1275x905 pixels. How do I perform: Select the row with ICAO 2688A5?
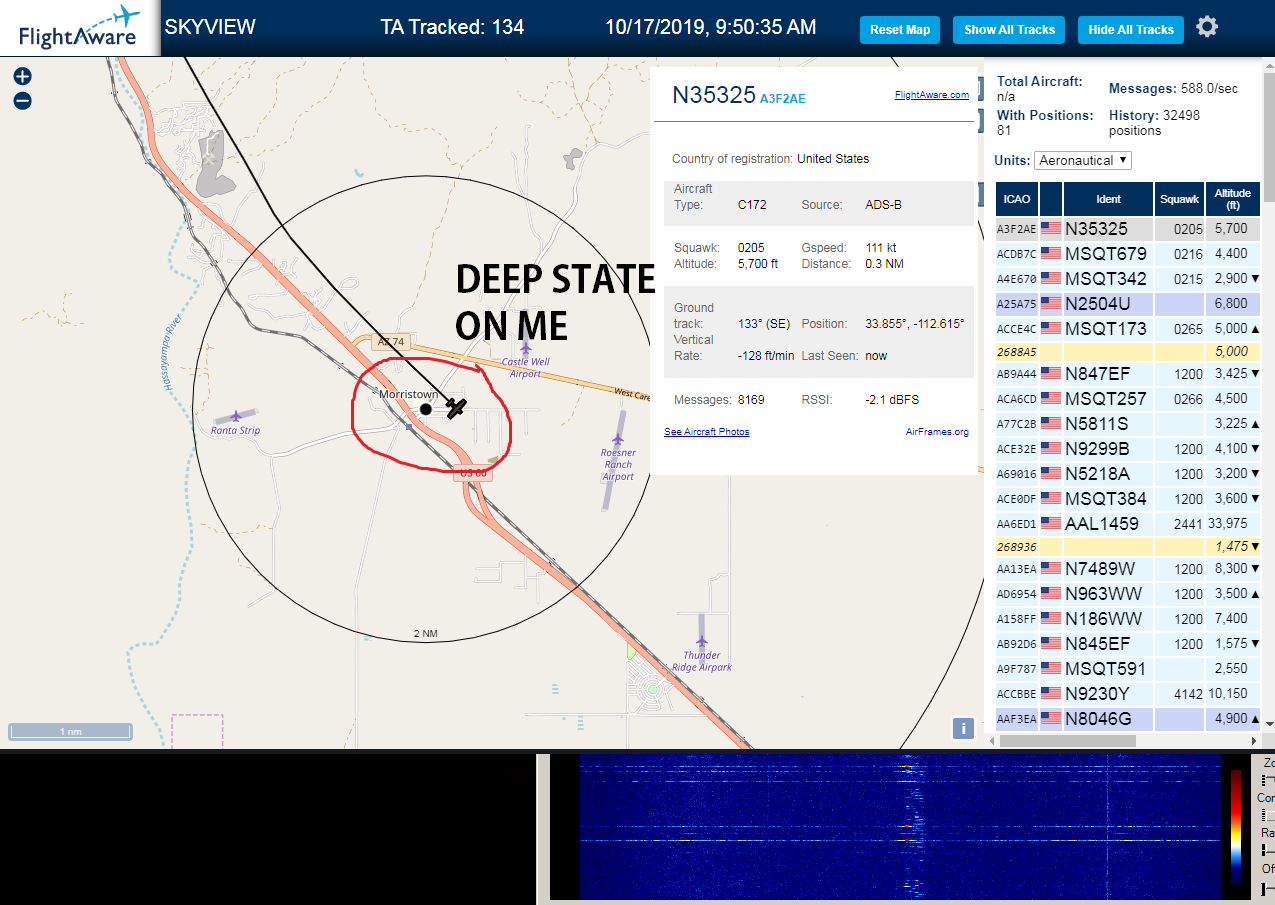(1128, 352)
